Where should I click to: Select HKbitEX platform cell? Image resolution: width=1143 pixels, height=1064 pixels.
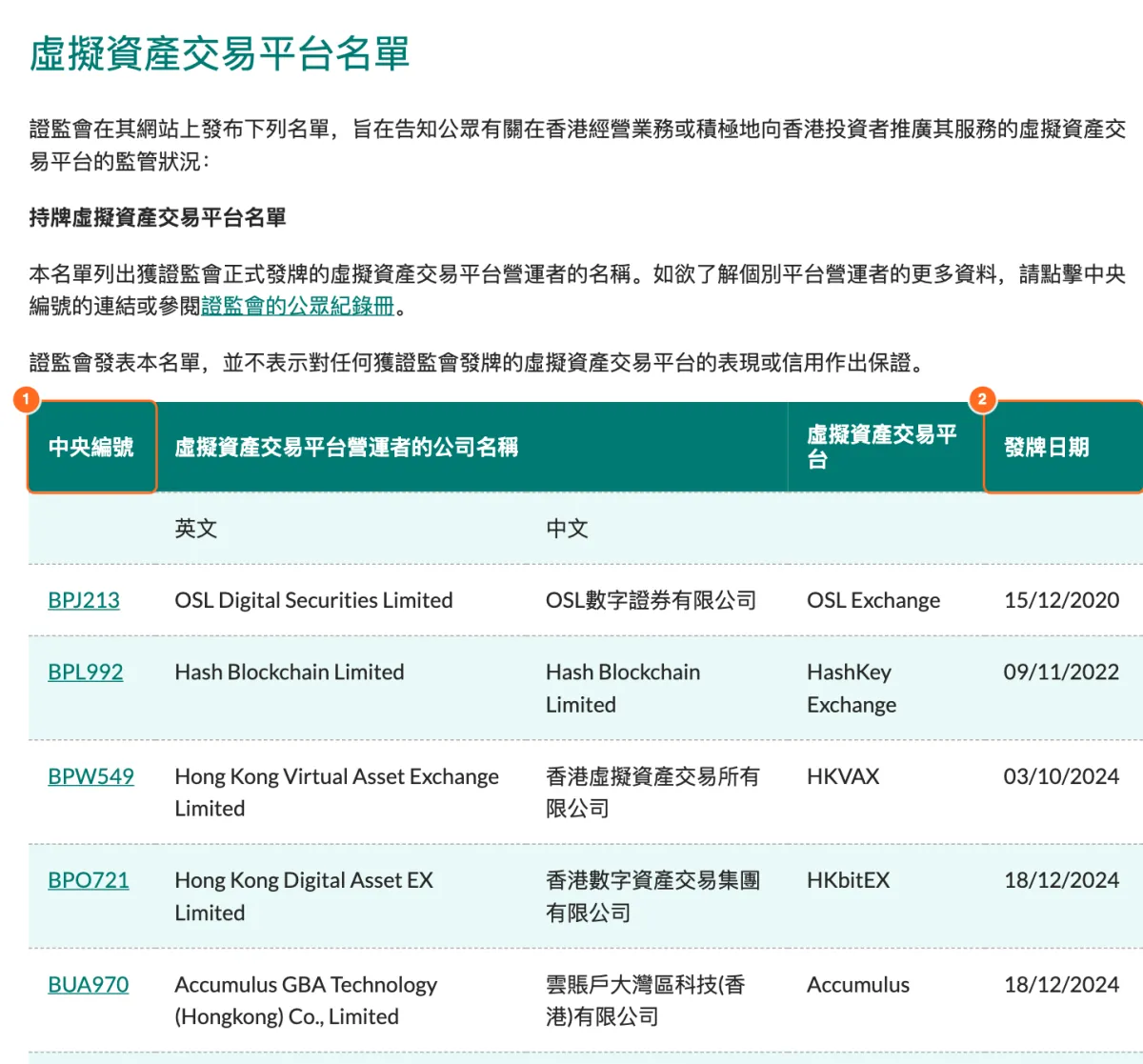(848, 880)
